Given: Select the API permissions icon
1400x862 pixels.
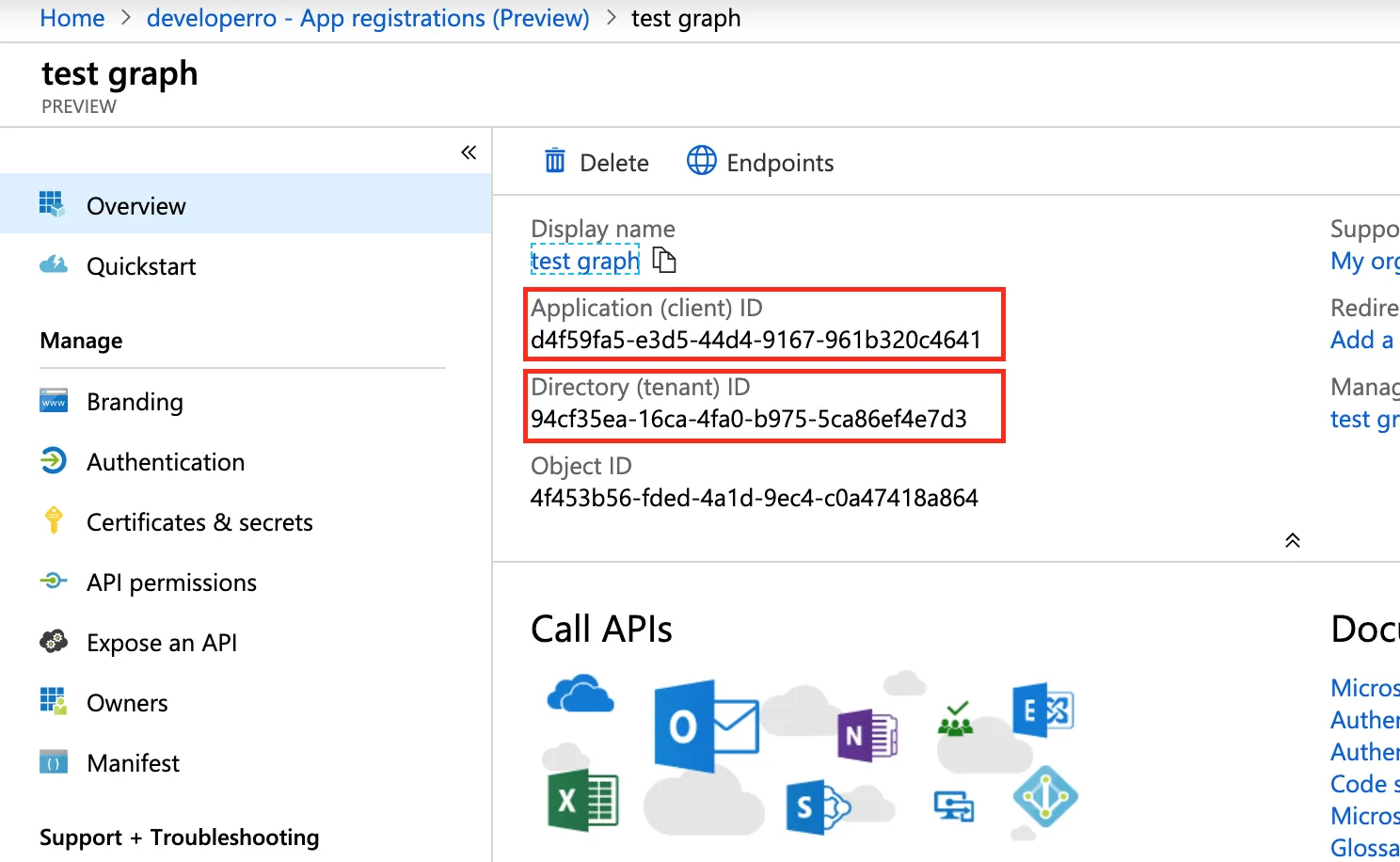Looking at the screenshot, I should pyautogui.click(x=54, y=582).
